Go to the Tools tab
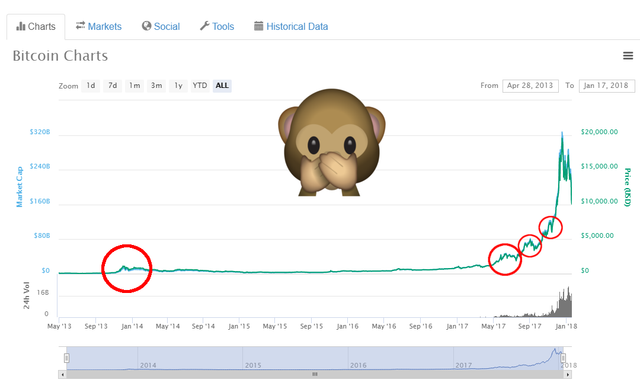 [217, 27]
